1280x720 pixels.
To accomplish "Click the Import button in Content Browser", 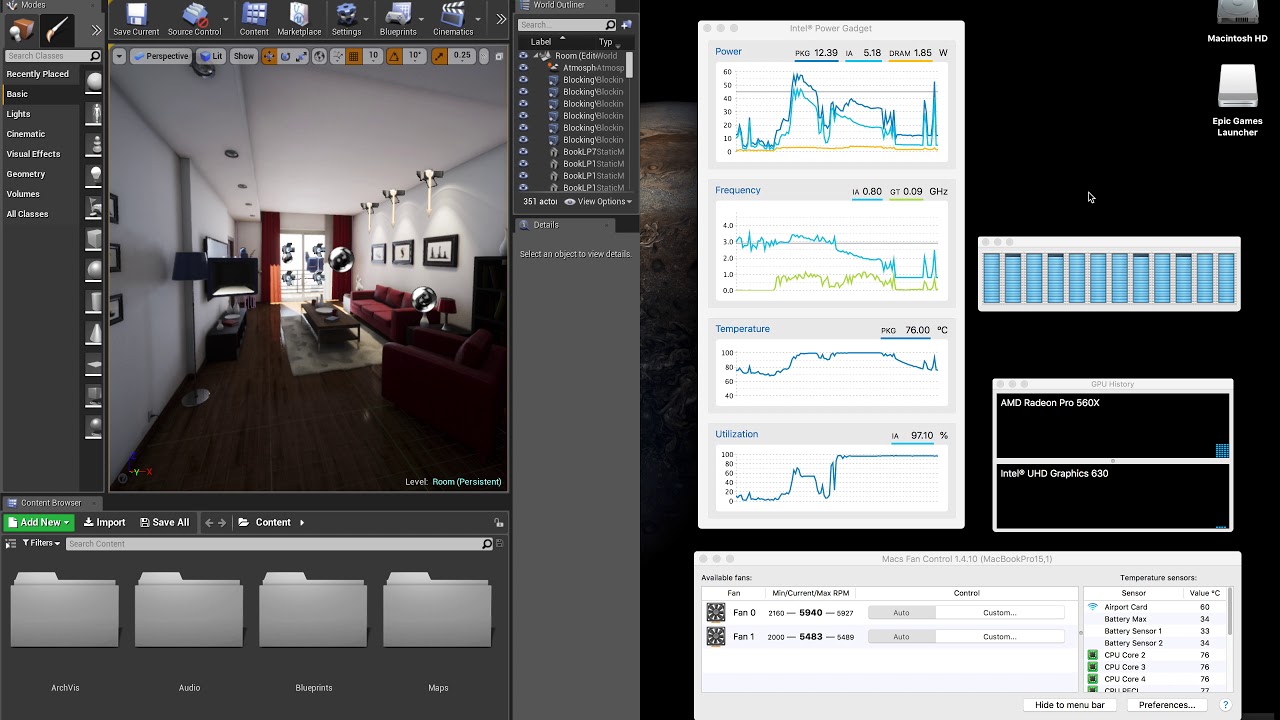I will [x=104, y=522].
